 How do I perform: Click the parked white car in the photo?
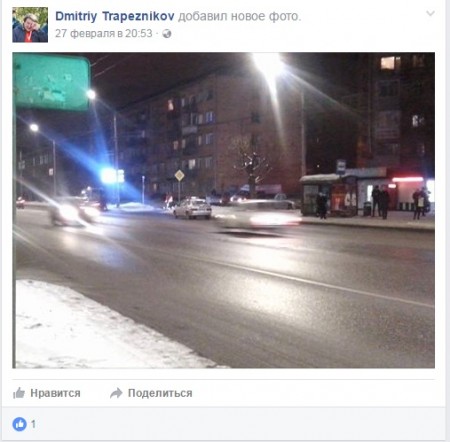pyautogui.click(x=192, y=209)
